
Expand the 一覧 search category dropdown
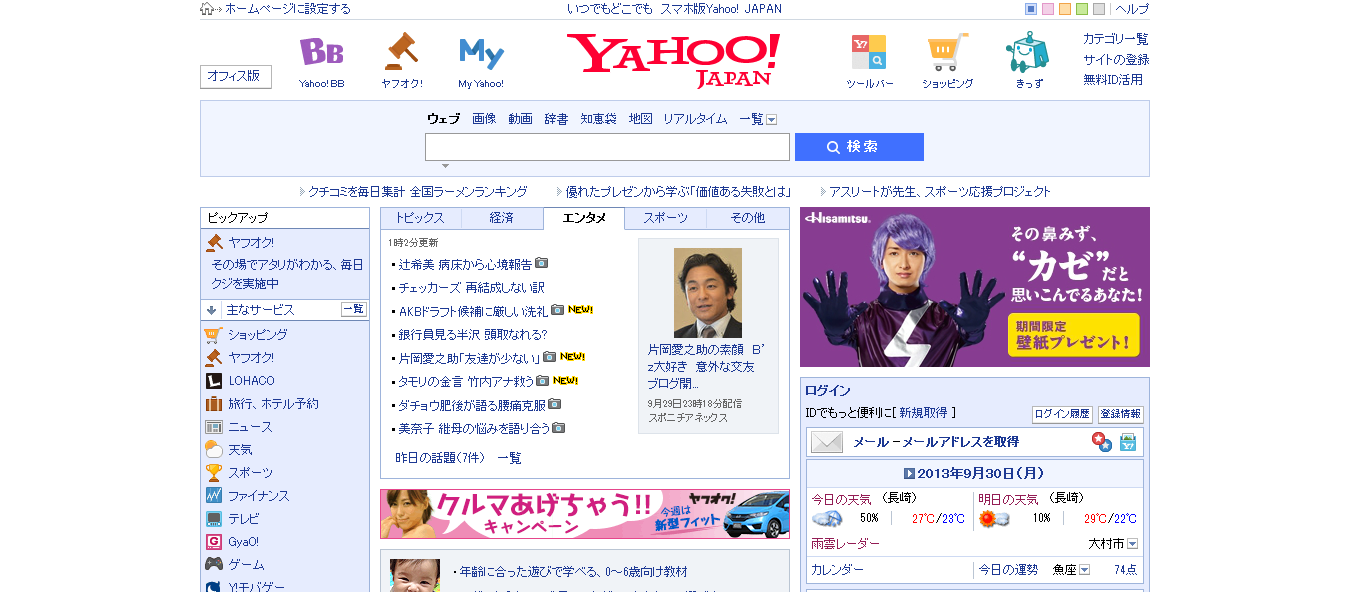coord(772,119)
